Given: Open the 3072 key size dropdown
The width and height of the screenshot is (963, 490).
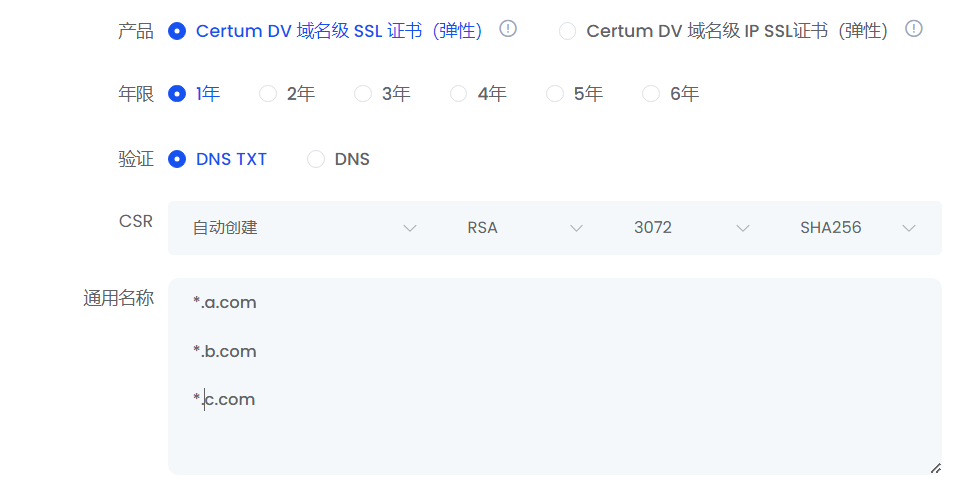Looking at the screenshot, I should coord(691,228).
